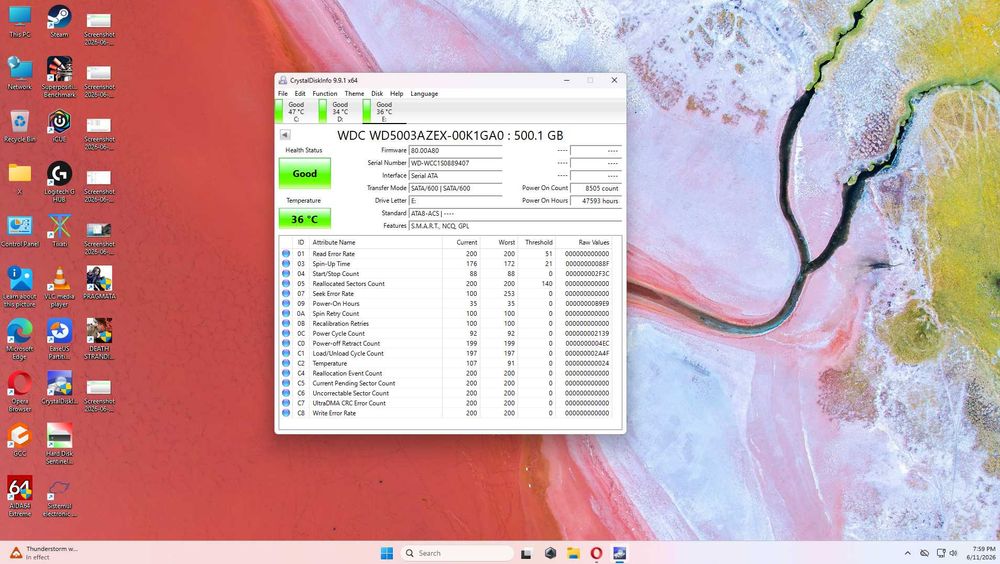This screenshot has height=564, width=1000.
Task: Click the Power On Count value 8505 count
Action: (595, 188)
